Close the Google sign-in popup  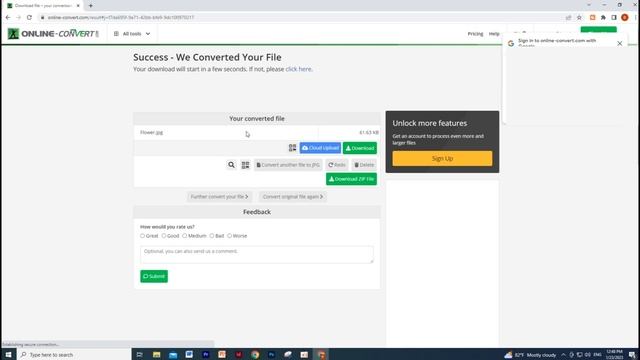[620, 43]
